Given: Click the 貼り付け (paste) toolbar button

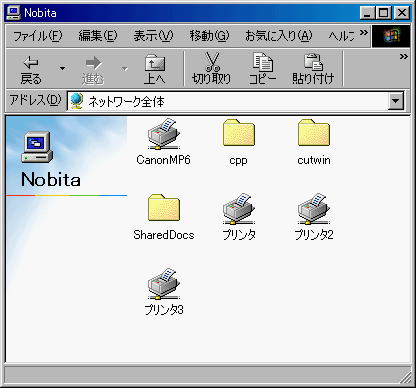Looking at the screenshot, I should tap(313, 69).
